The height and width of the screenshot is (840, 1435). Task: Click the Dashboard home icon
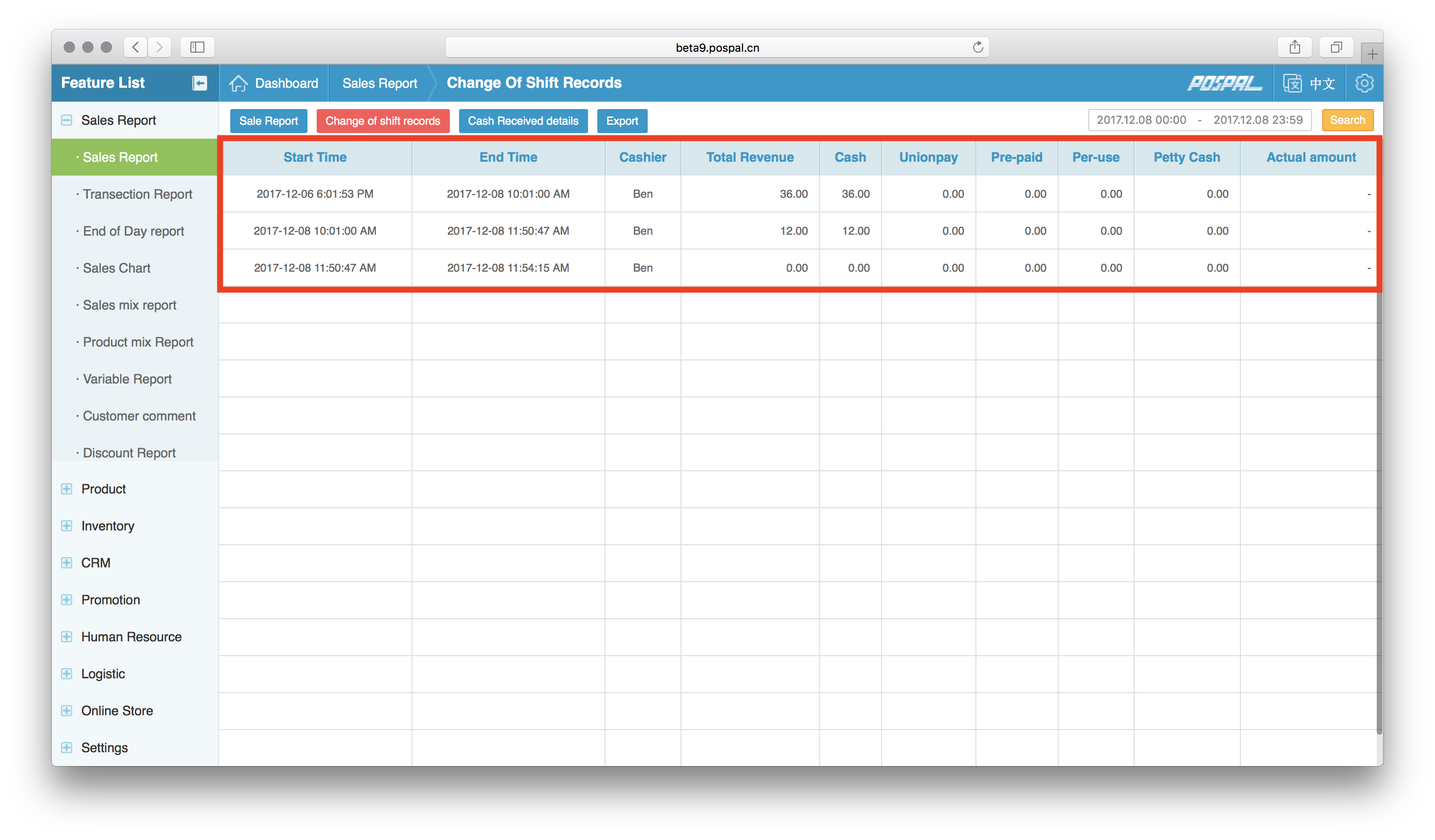point(239,83)
